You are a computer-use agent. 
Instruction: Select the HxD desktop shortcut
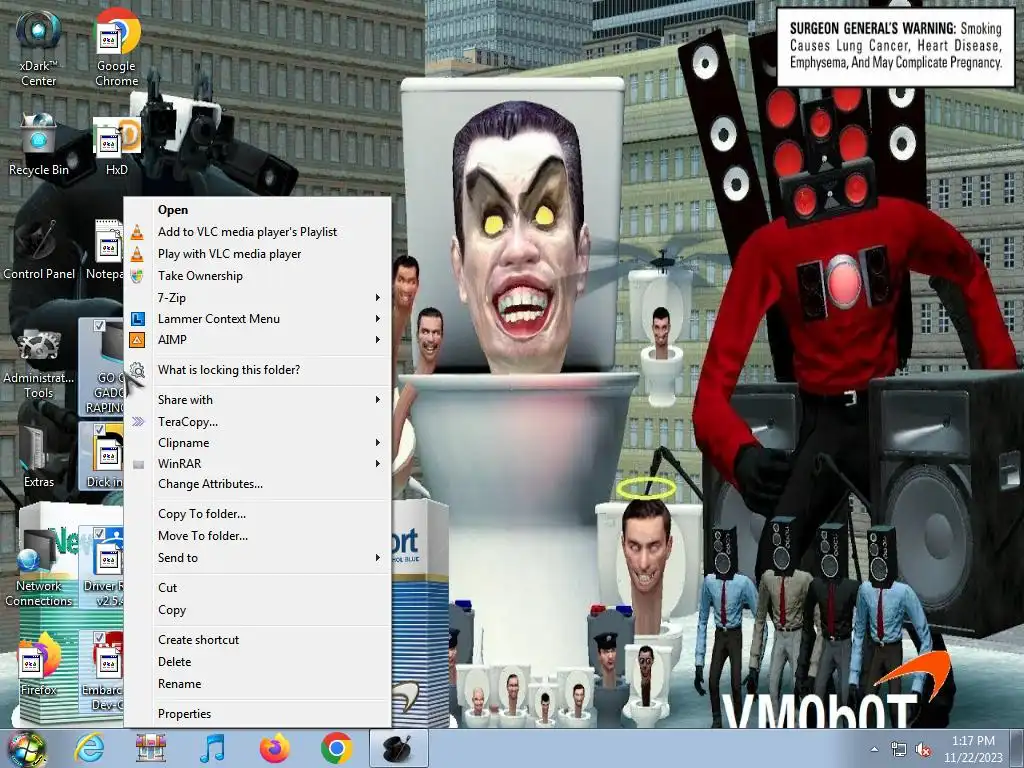(116, 145)
